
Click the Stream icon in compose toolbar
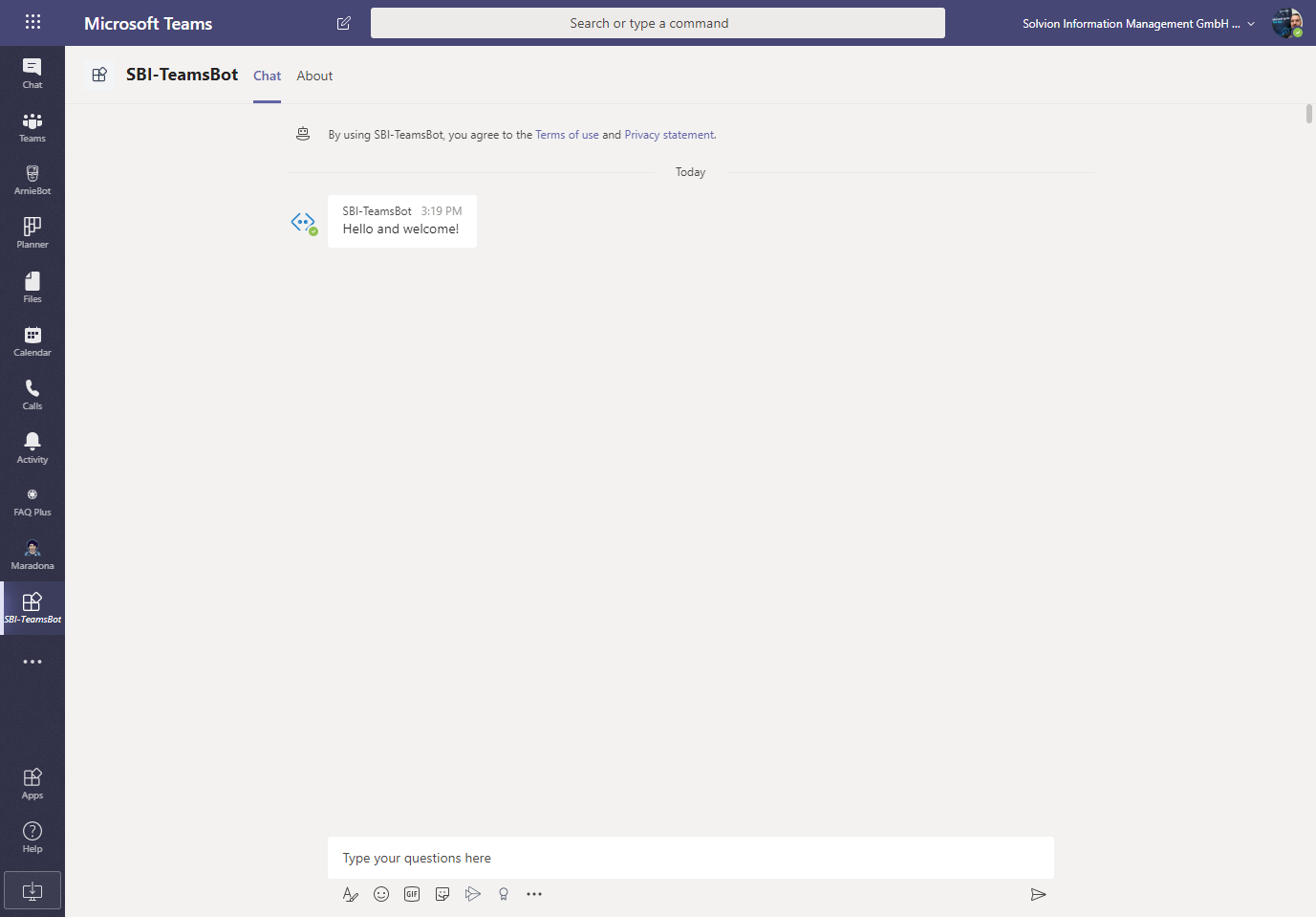[x=473, y=894]
